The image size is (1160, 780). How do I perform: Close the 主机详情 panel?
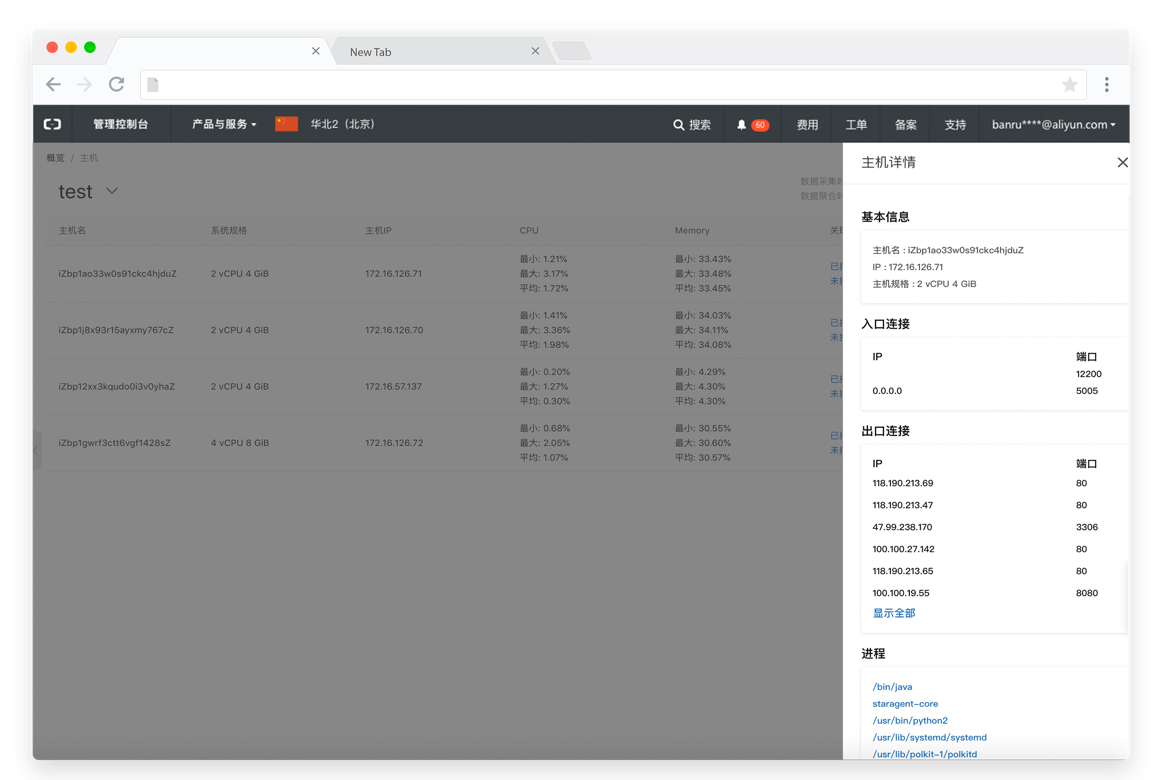pyautogui.click(x=1122, y=162)
